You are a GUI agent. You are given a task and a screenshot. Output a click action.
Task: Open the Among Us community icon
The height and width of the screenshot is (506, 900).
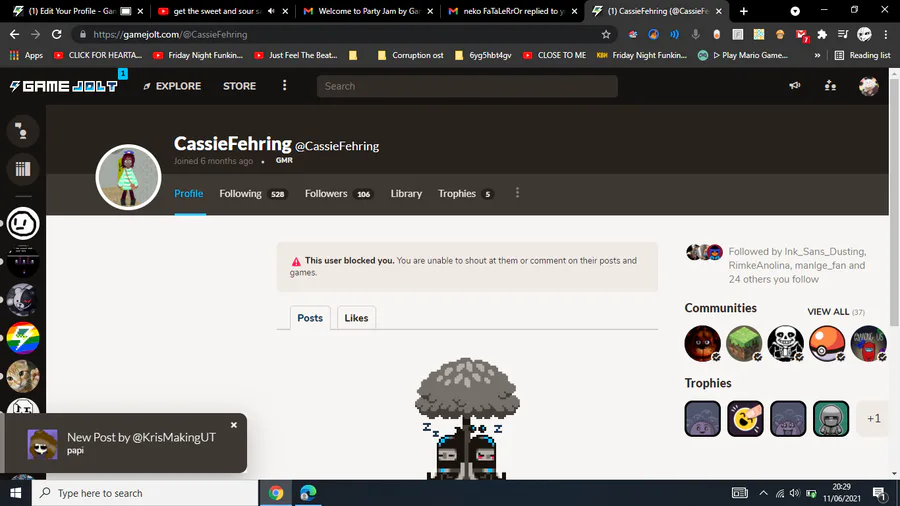(869, 343)
